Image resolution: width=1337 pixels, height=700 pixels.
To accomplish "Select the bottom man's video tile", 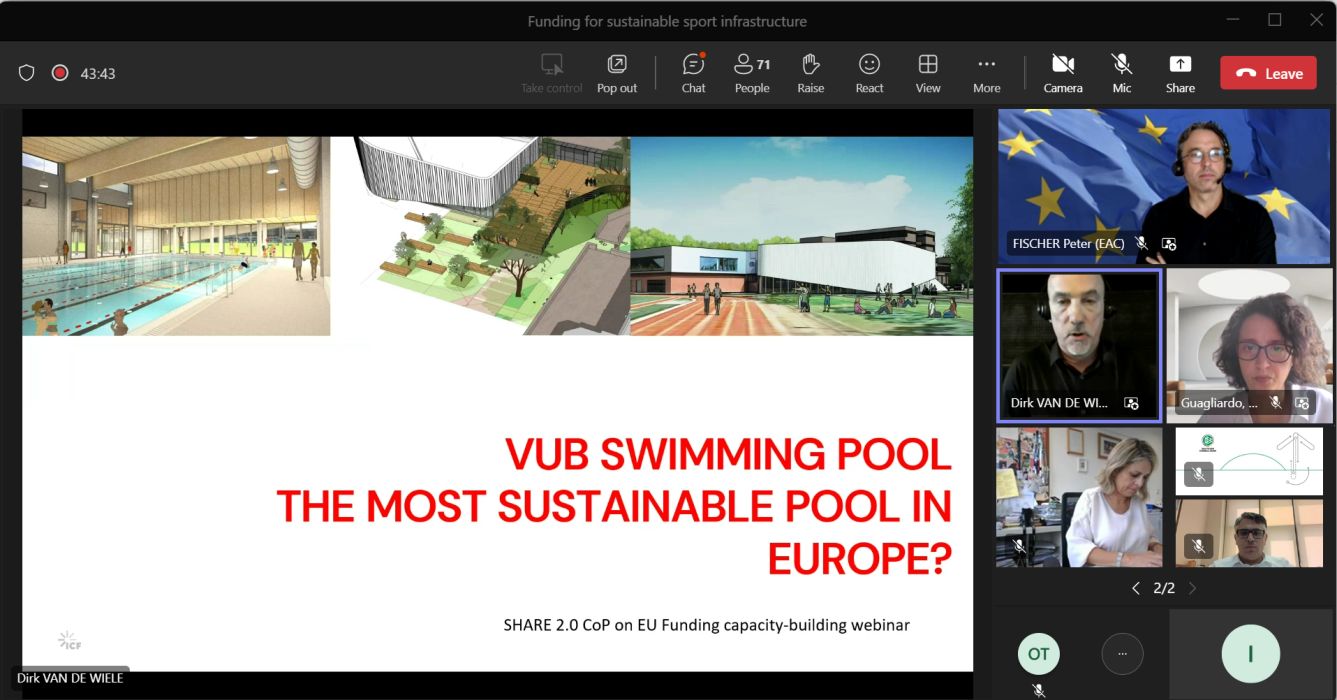I will click(1249, 533).
